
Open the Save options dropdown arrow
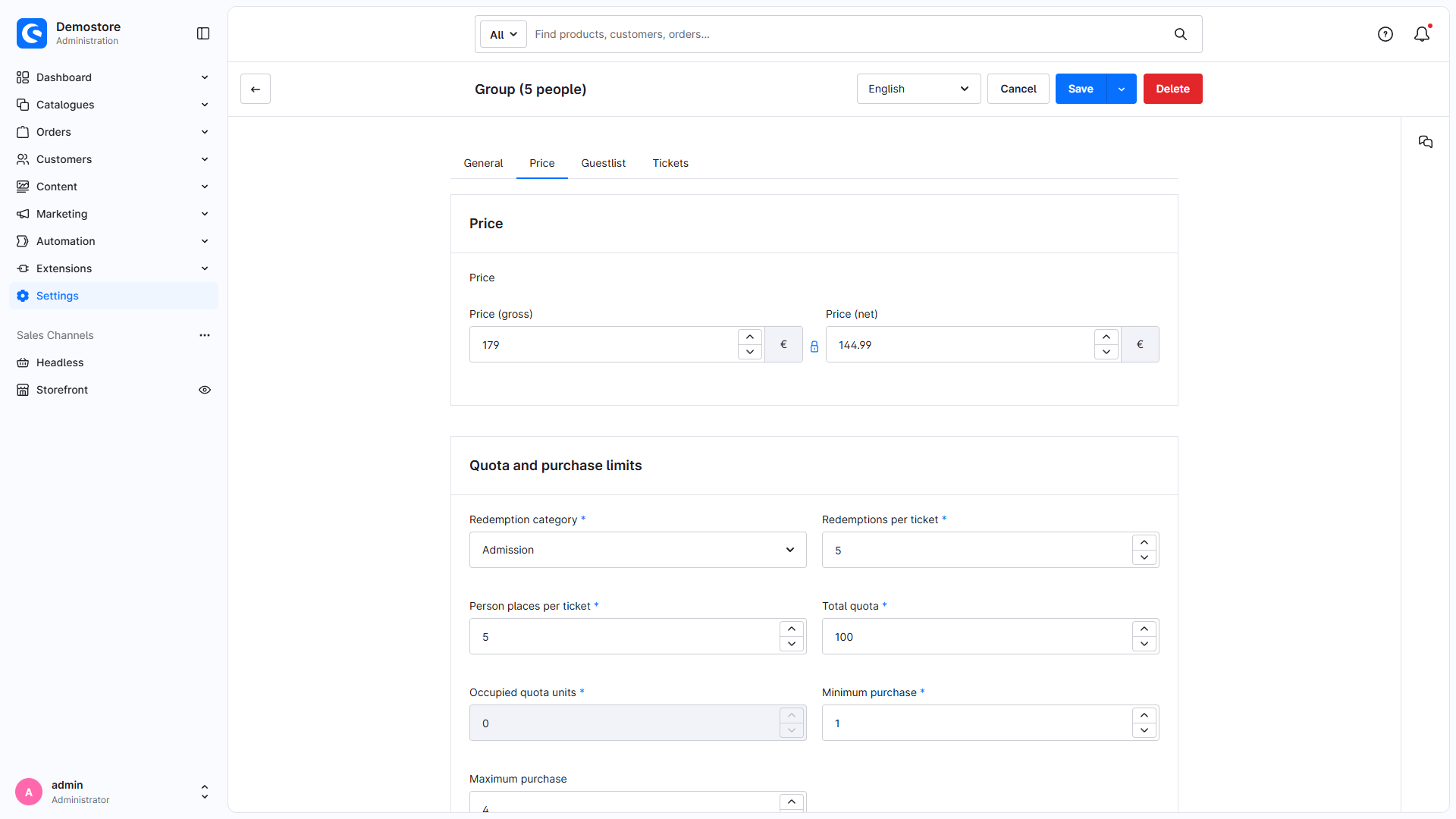click(1122, 89)
